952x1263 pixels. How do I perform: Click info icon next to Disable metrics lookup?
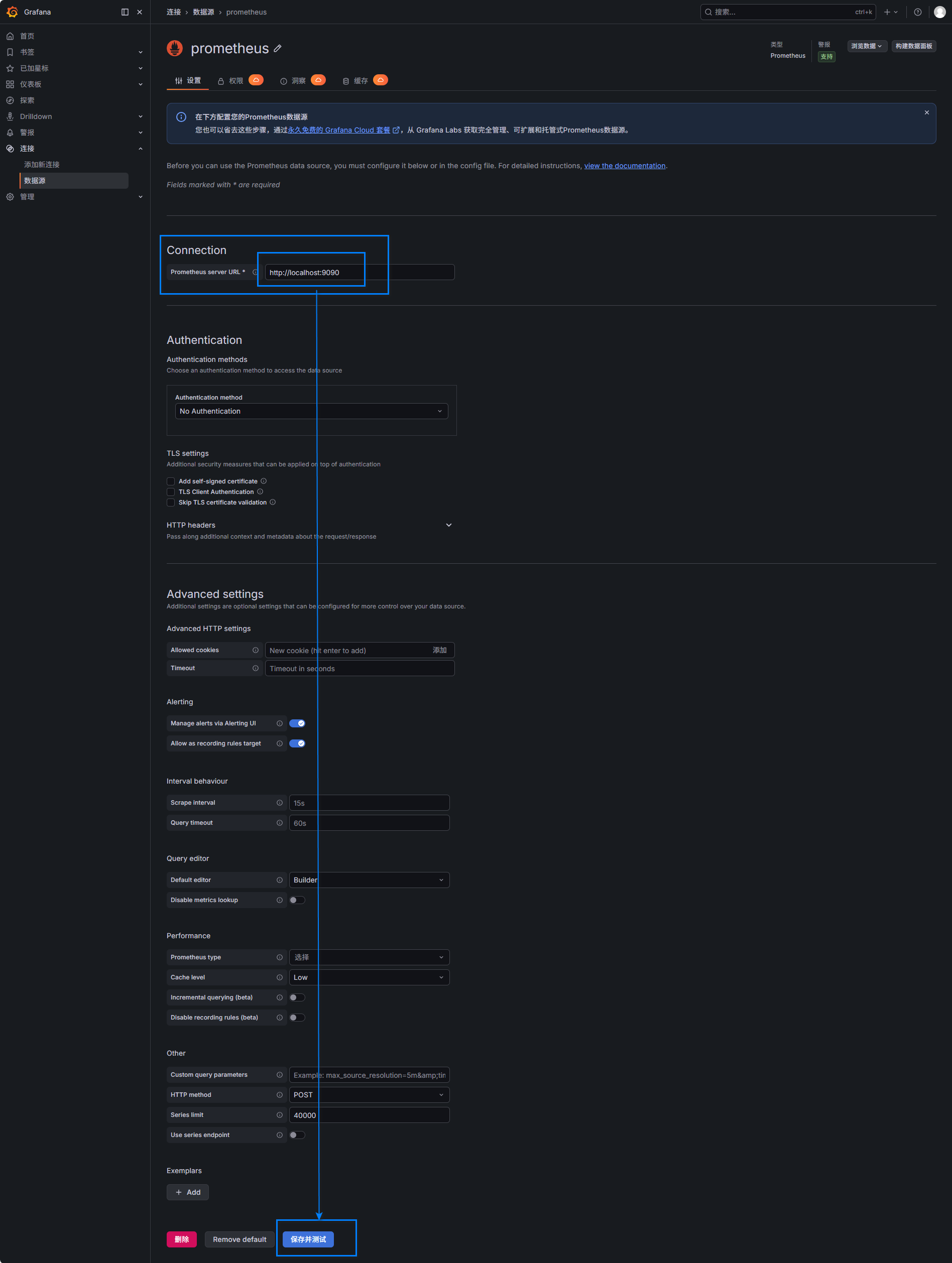click(x=279, y=900)
